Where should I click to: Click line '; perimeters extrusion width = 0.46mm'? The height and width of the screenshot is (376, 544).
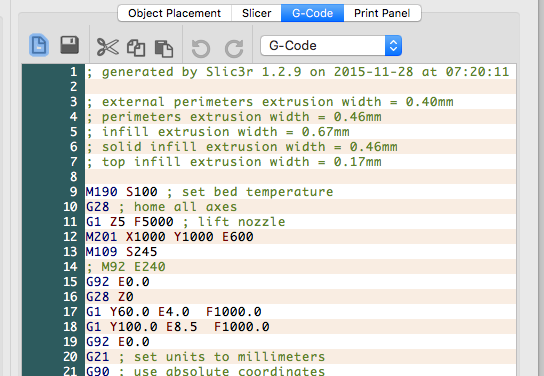click(x=233, y=117)
